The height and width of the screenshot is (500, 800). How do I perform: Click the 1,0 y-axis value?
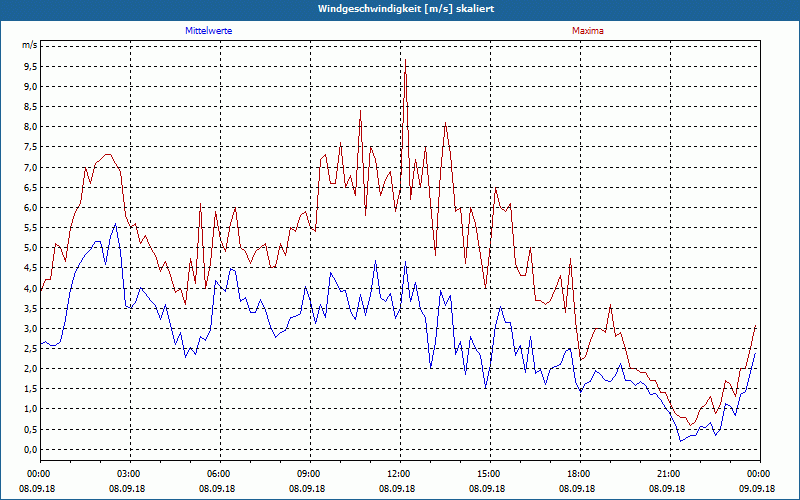[x=30, y=409]
